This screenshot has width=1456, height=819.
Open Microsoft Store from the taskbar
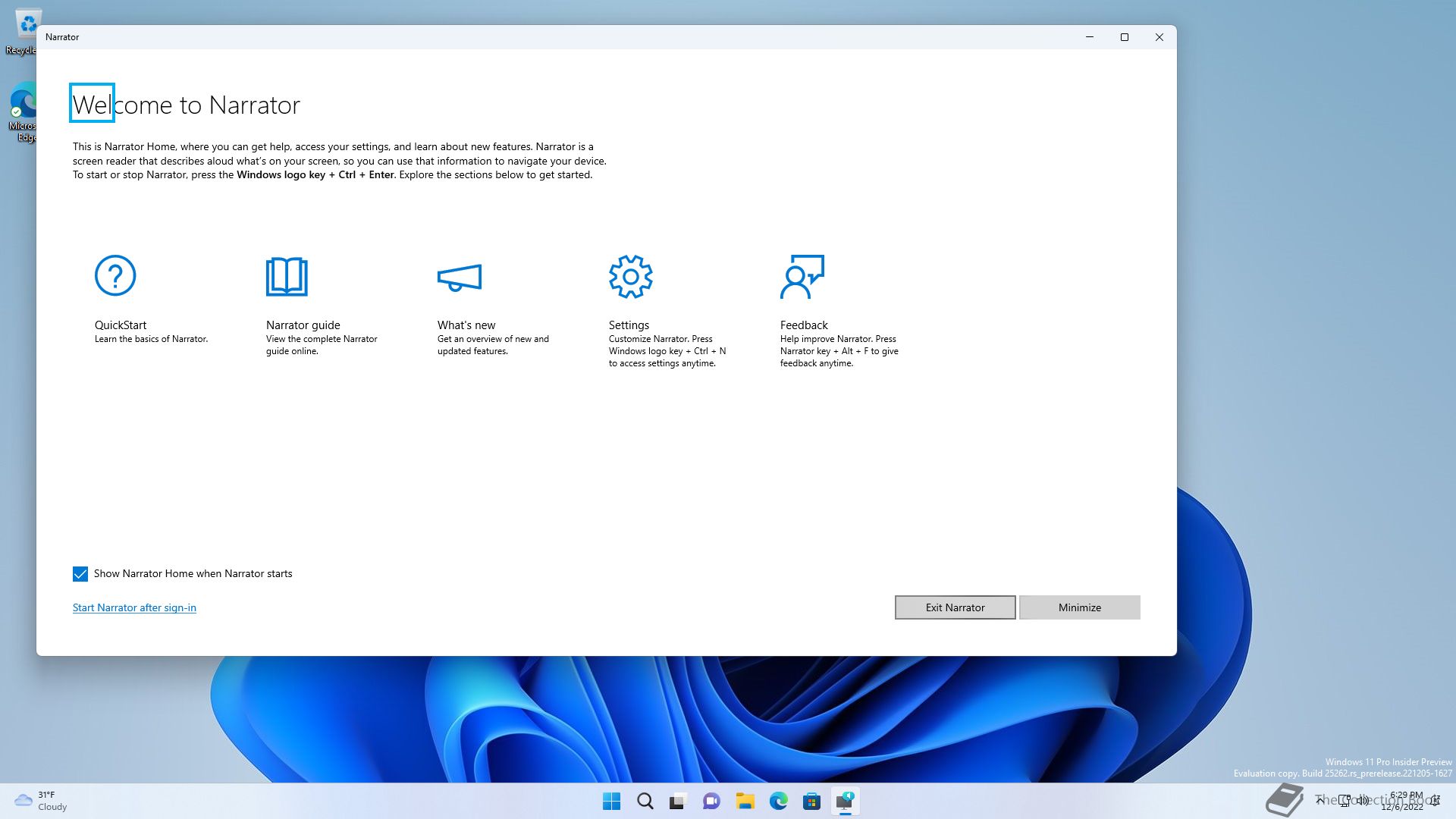pos(811,801)
